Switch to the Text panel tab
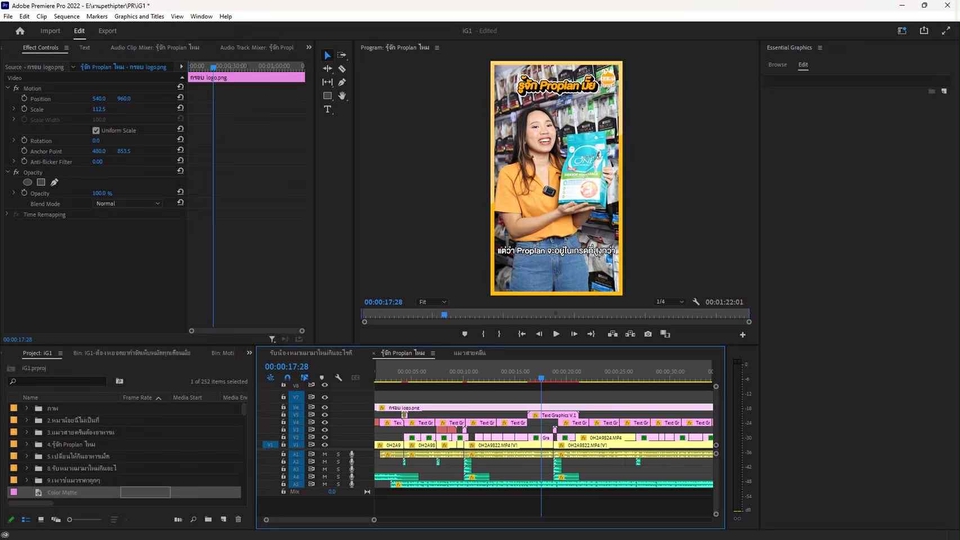The image size is (960, 540). coord(84,47)
